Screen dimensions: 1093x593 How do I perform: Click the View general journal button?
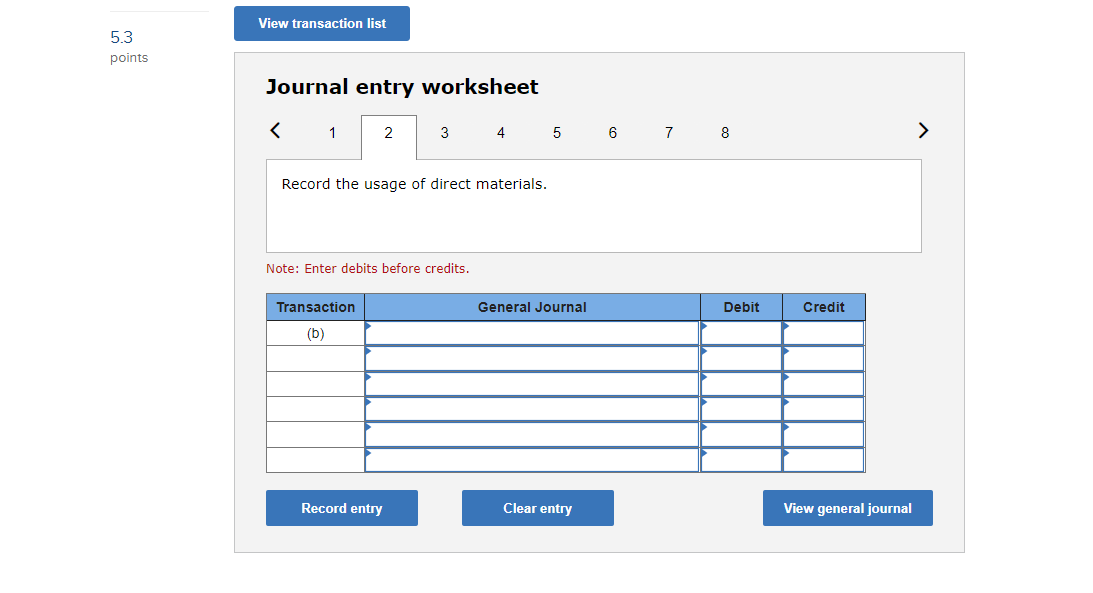point(847,508)
